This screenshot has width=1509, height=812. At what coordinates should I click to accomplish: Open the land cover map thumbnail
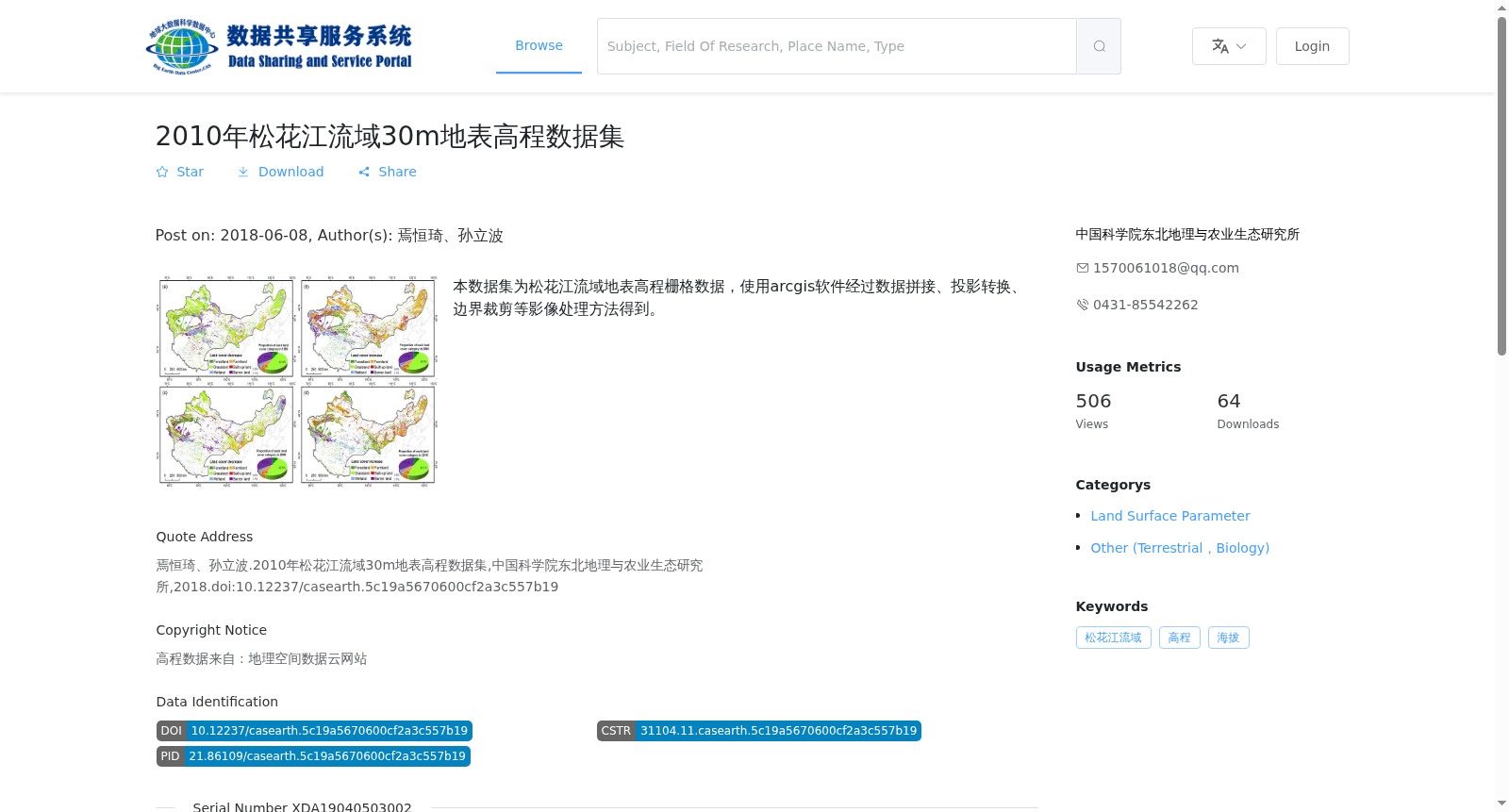pos(297,381)
